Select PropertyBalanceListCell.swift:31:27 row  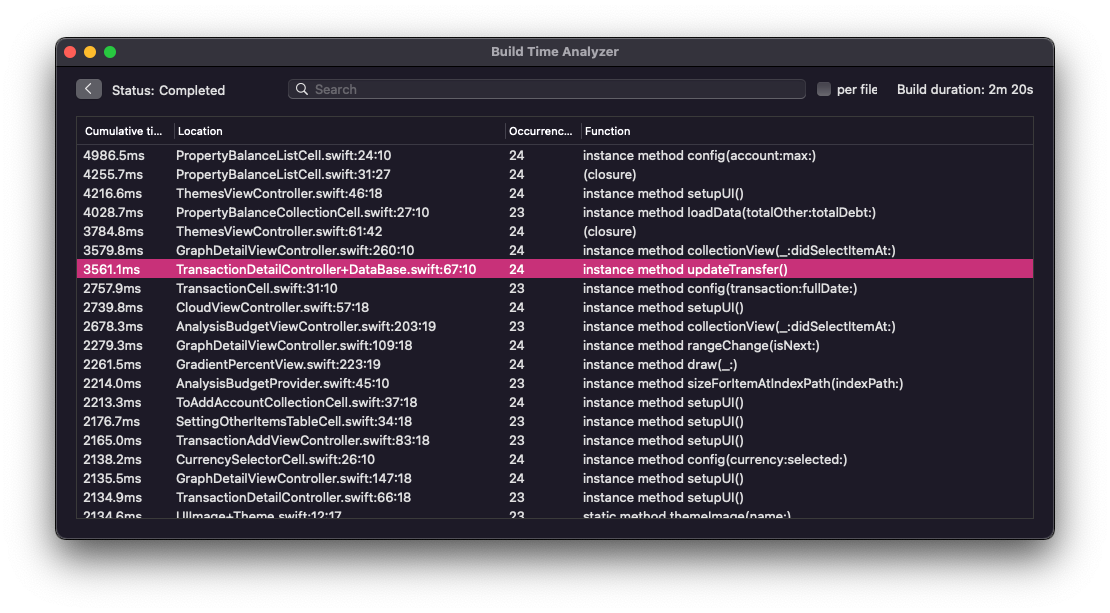click(x=555, y=174)
